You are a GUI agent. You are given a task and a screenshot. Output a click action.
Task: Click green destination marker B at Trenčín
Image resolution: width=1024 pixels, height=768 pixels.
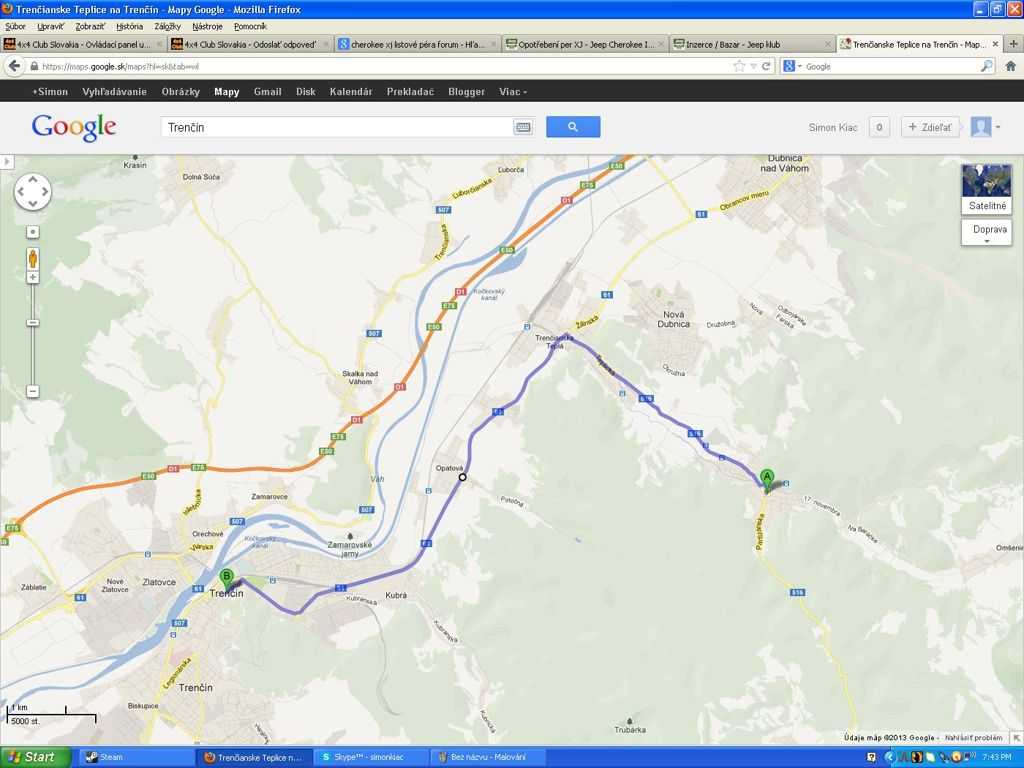click(x=227, y=577)
